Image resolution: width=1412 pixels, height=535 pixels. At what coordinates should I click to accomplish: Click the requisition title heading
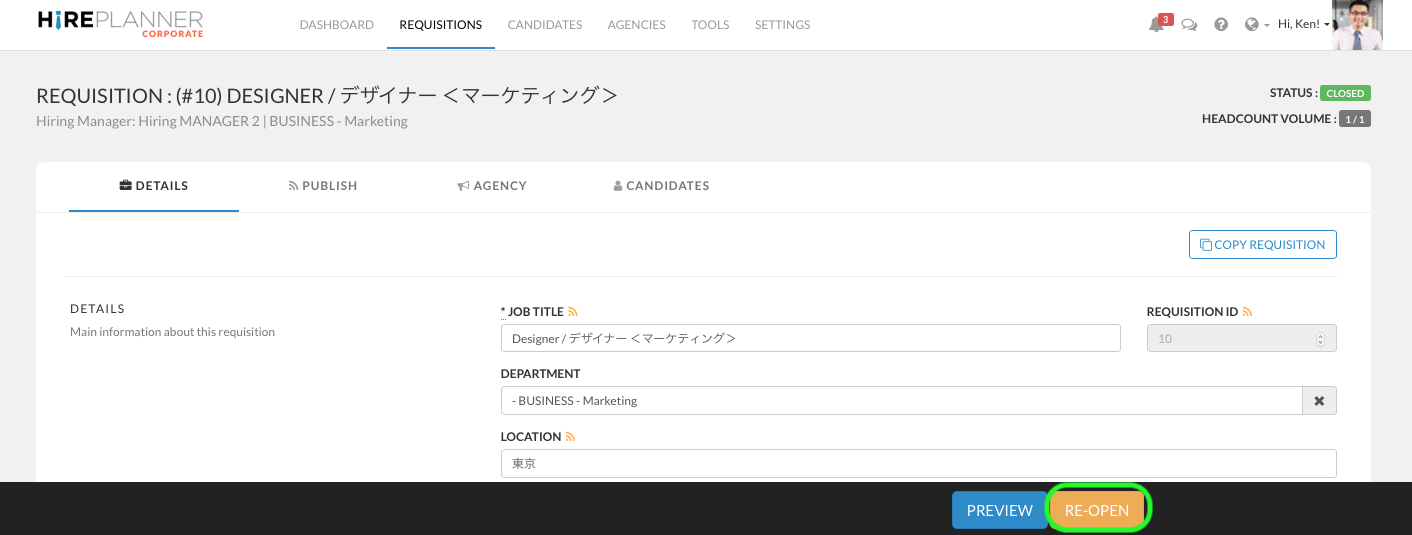(327, 96)
